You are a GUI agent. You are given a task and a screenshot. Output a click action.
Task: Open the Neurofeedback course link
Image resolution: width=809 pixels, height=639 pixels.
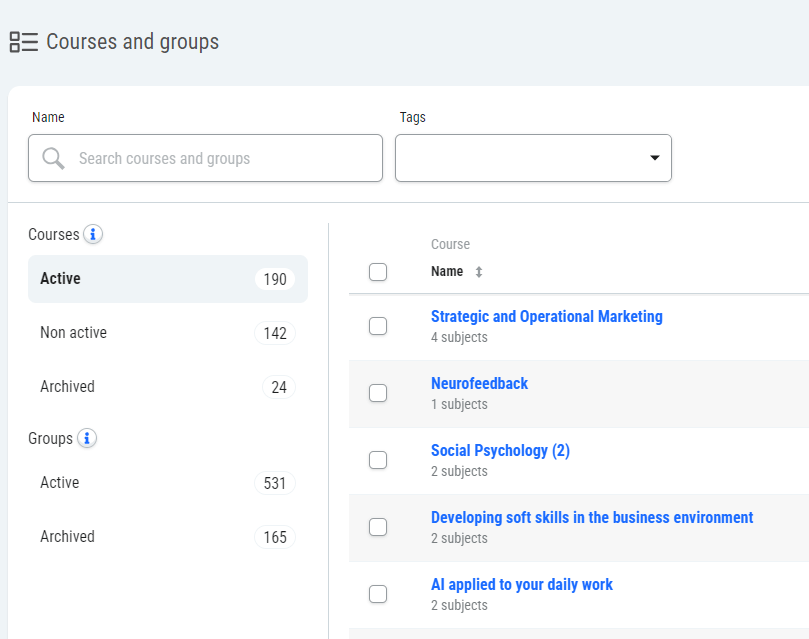tap(479, 384)
